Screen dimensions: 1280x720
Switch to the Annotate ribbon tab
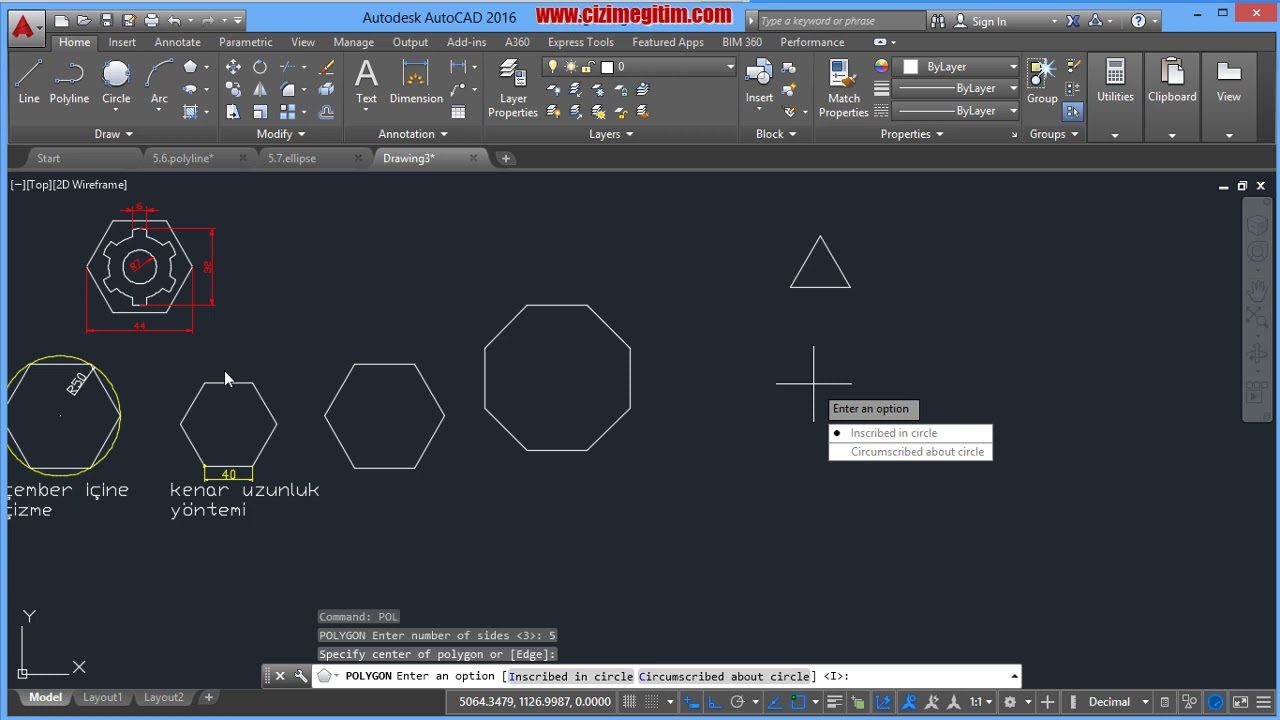[x=177, y=42]
